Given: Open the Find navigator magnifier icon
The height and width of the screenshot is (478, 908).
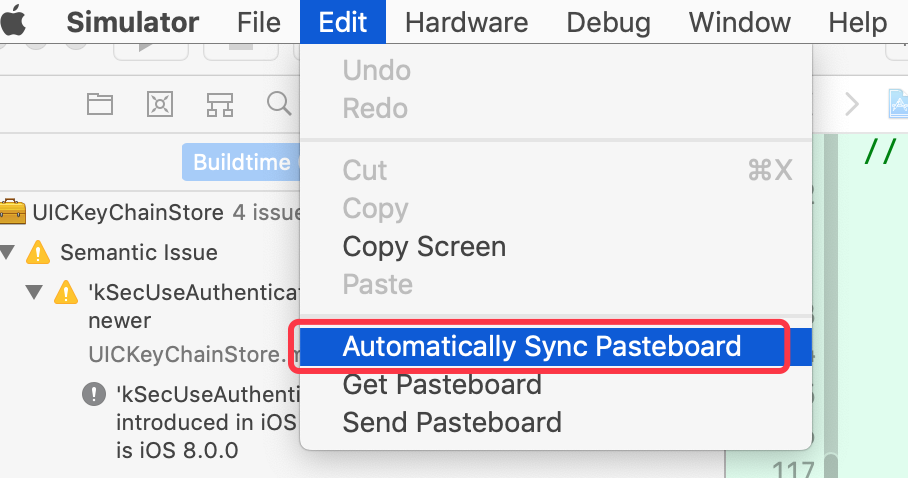Looking at the screenshot, I should [x=277, y=103].
